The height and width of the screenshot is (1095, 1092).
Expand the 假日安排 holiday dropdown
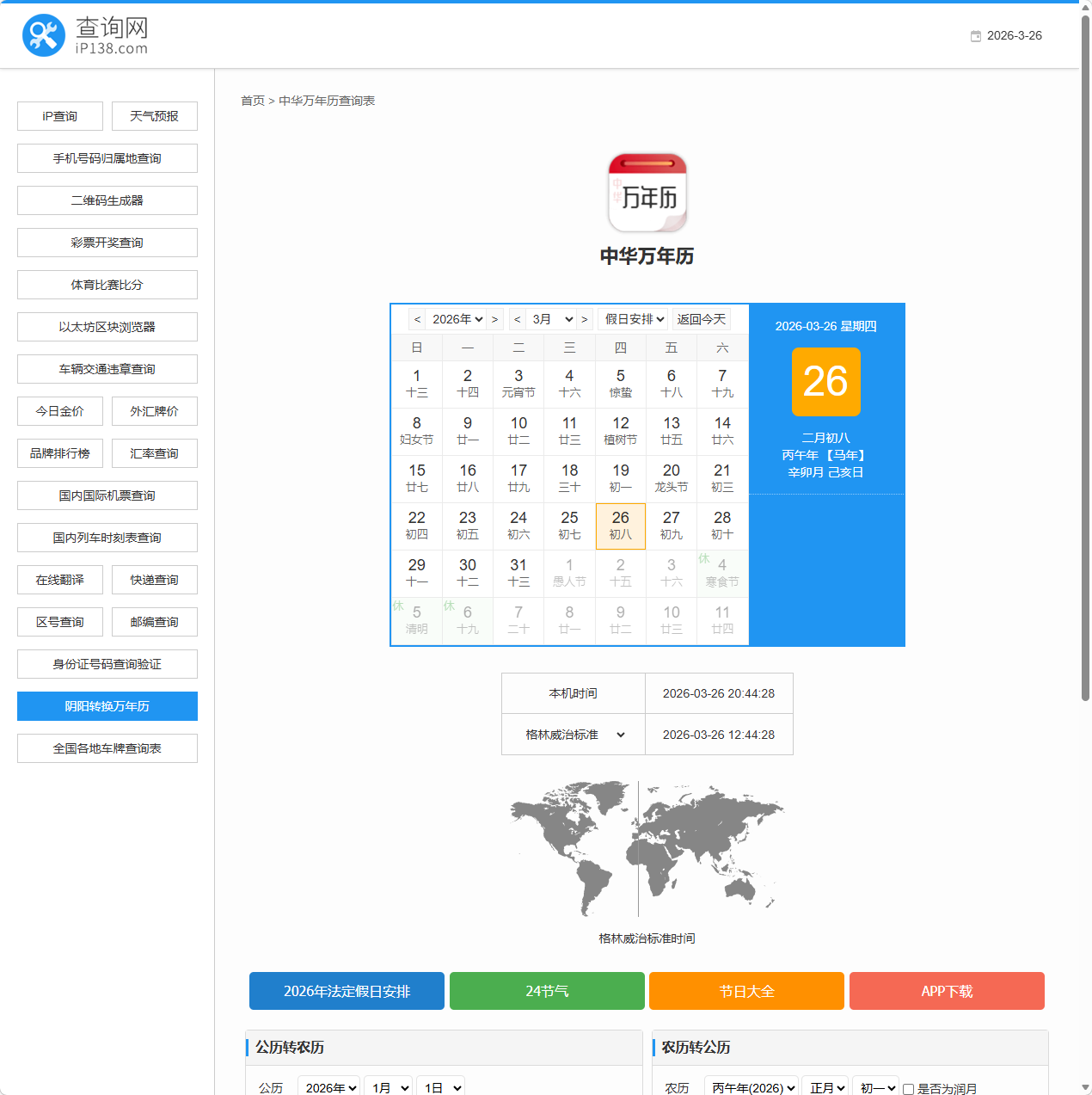coord(635,320)
